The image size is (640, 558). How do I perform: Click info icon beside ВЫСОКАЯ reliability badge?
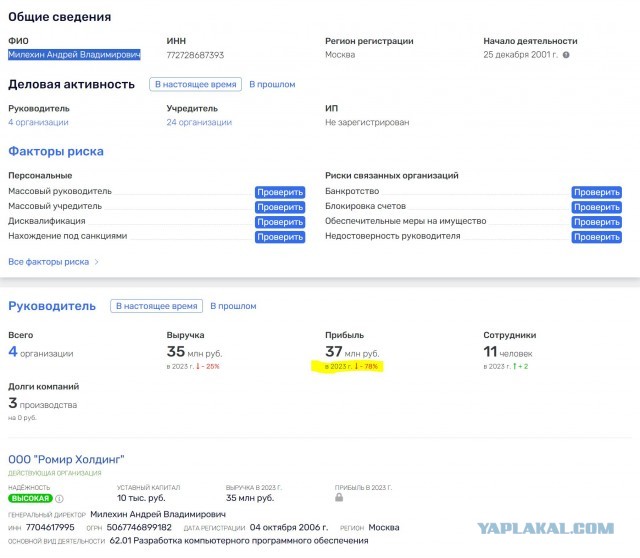59,498
